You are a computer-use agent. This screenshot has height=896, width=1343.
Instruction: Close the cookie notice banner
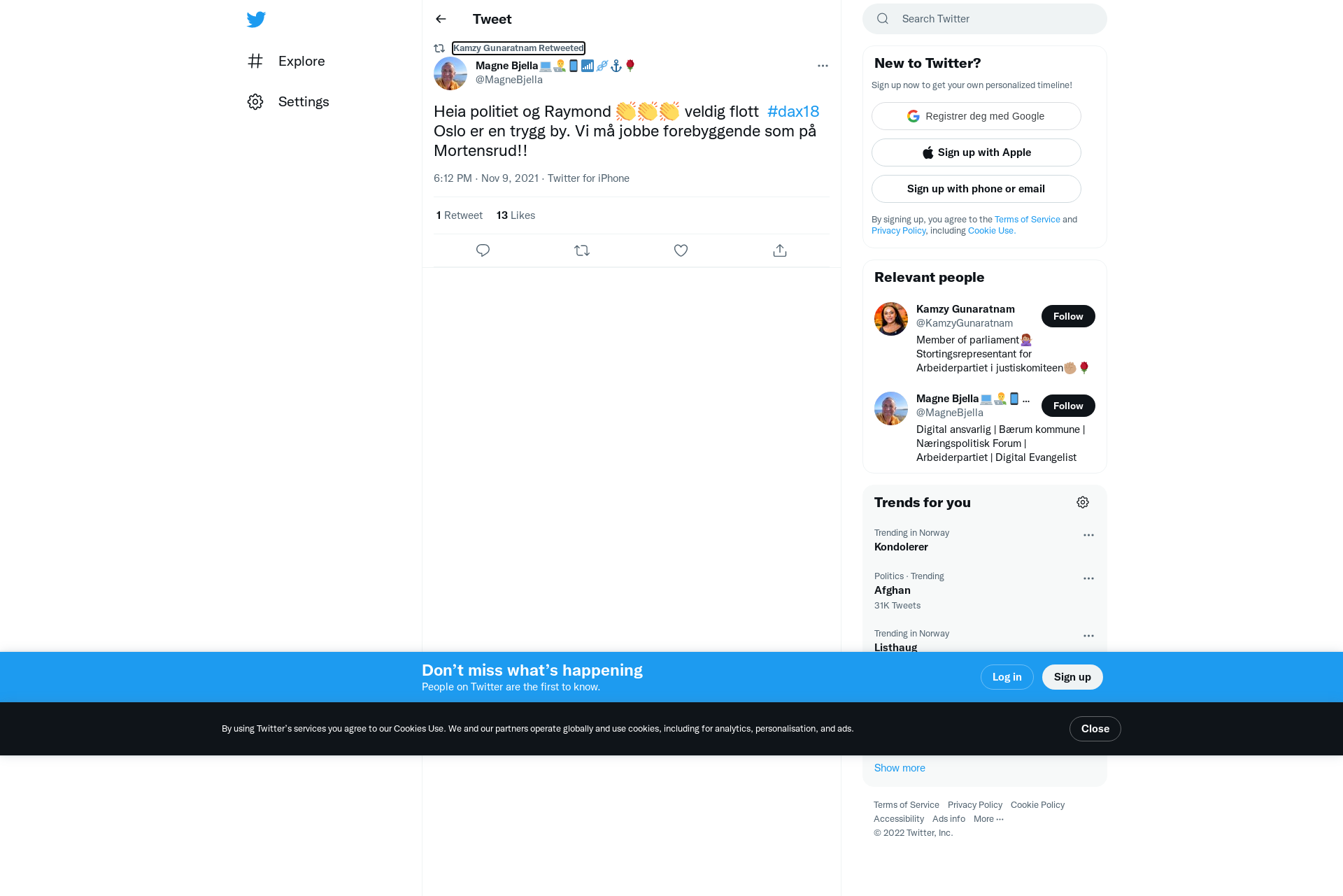(x=1095, y=729)
